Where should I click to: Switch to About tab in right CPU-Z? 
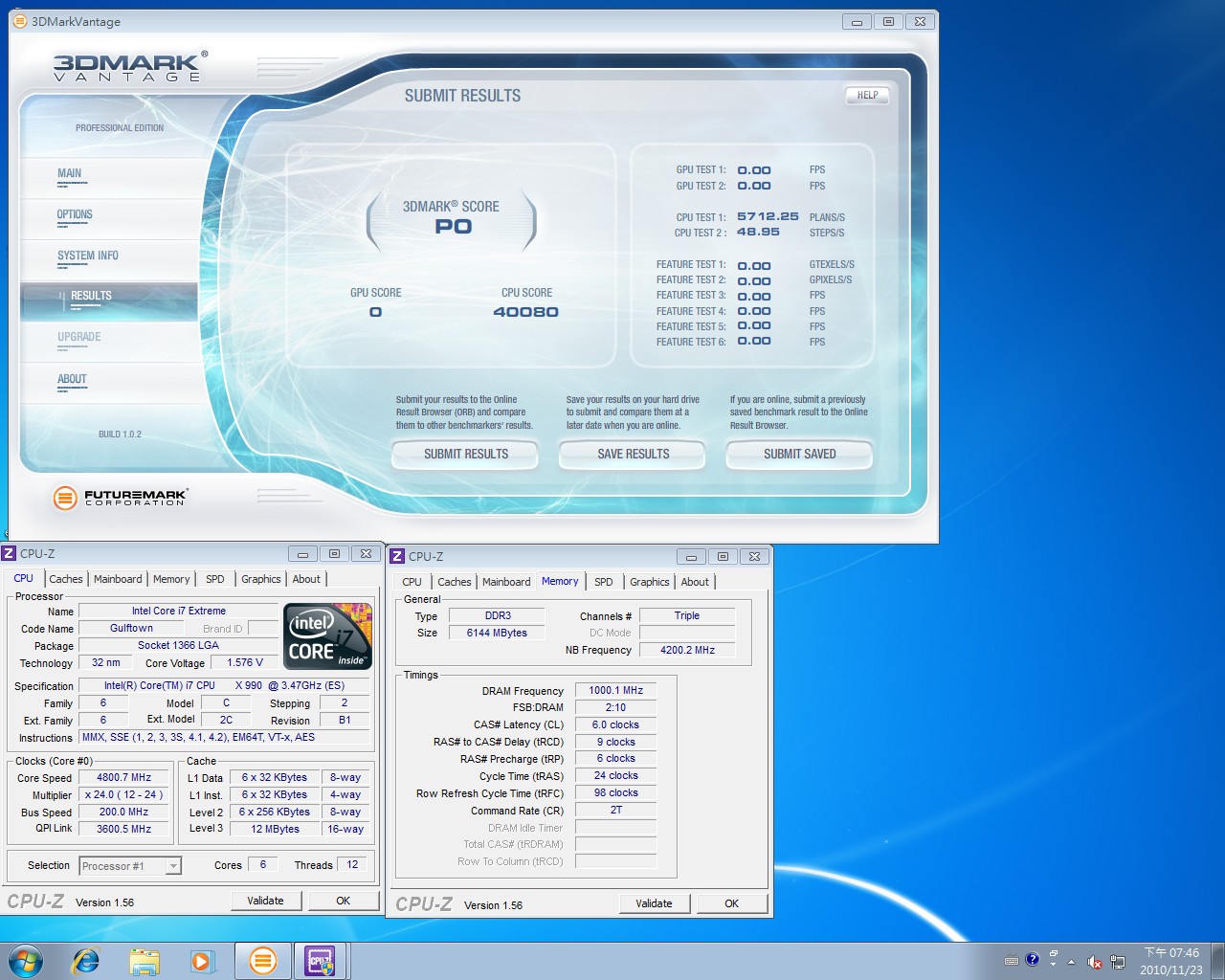point(695,582)
